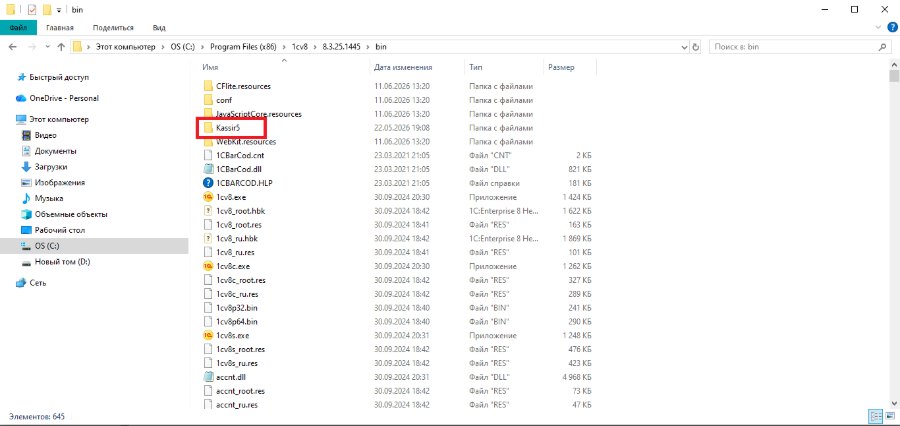The width and height of the screenshot is (900, 426).
Task: Open Quick access star icon
Action: pyautogui.click(x=22, y=77)
